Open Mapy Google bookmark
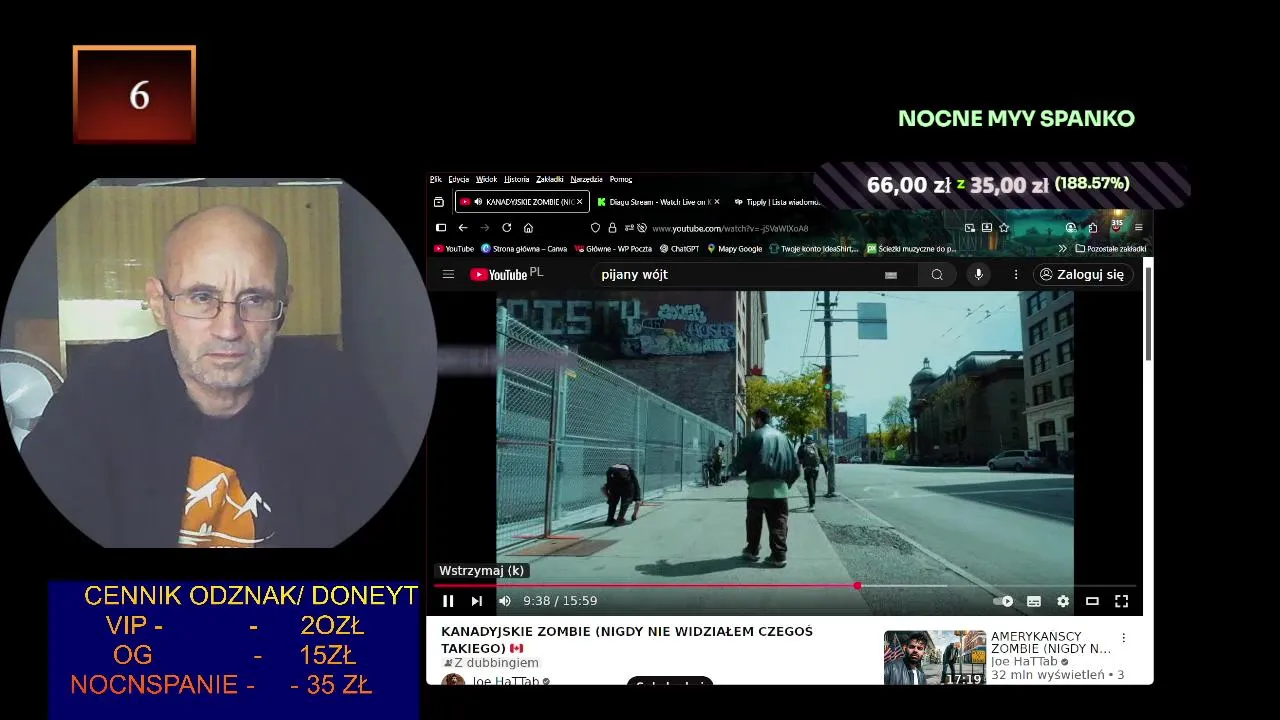1280x720 pixels. (735, 249)
